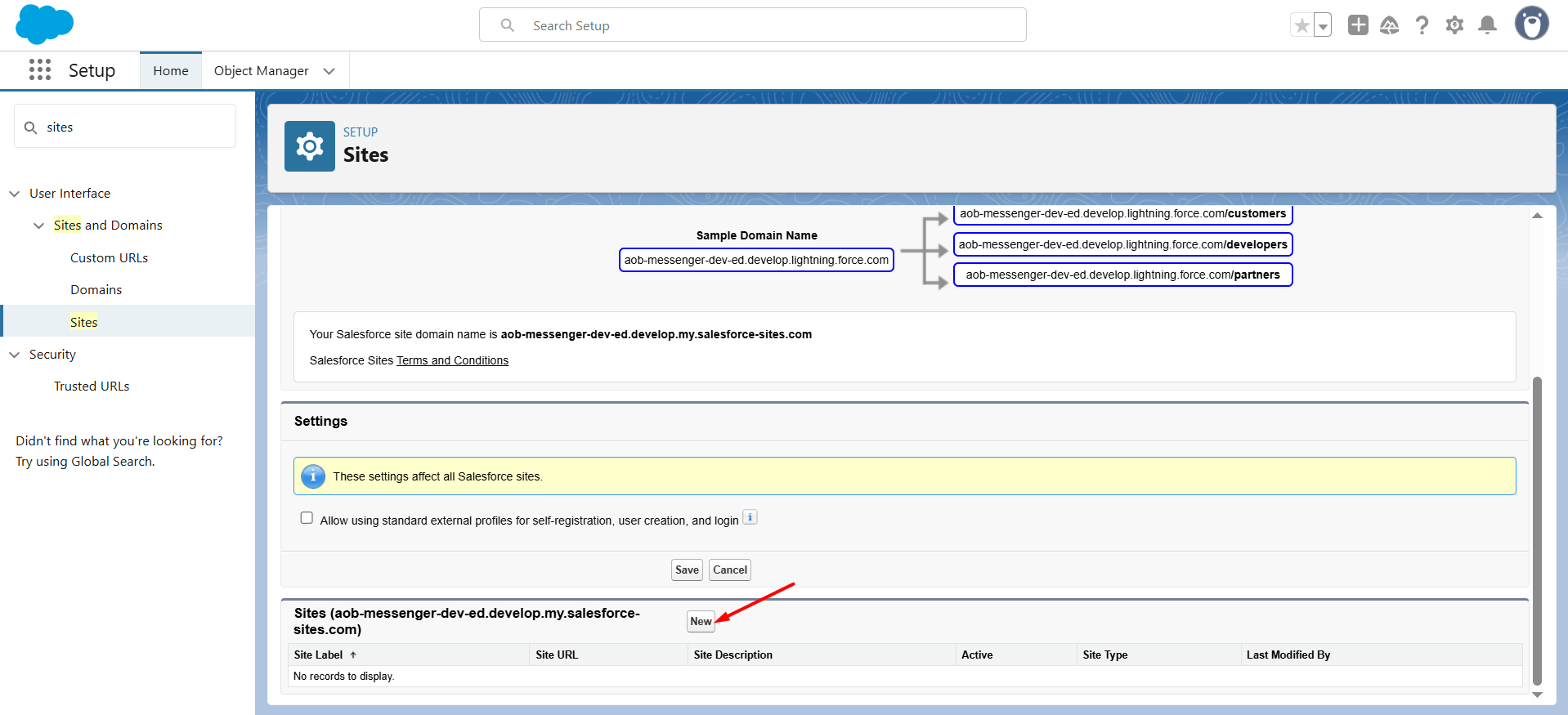Image resolution: width=1568 pixels, height=715 pixels.
Task: Open the Help question mark icon
Action: 1422,25
